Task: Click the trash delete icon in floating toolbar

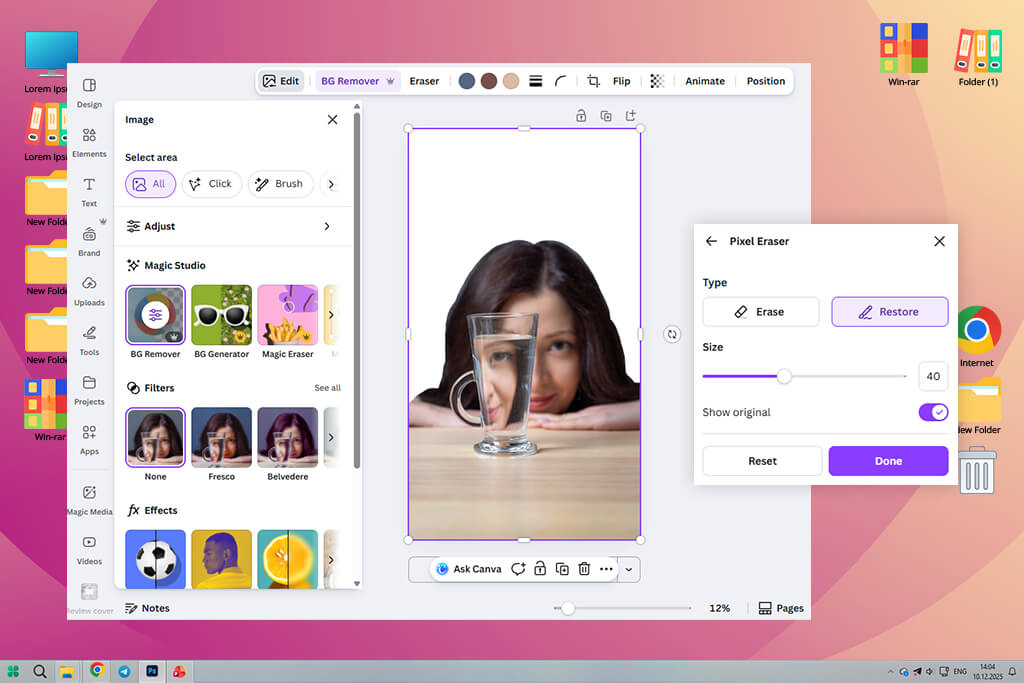Action: (x=584, y=569)
